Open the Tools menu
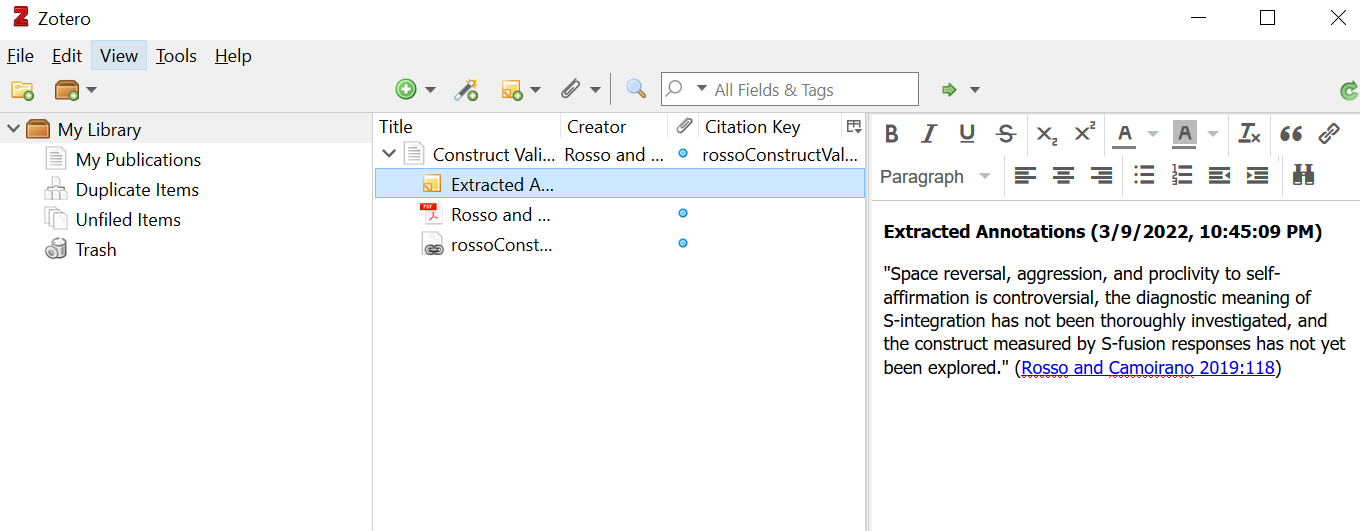The height and width of the screenshot is (531, 1360). point(176,56)
